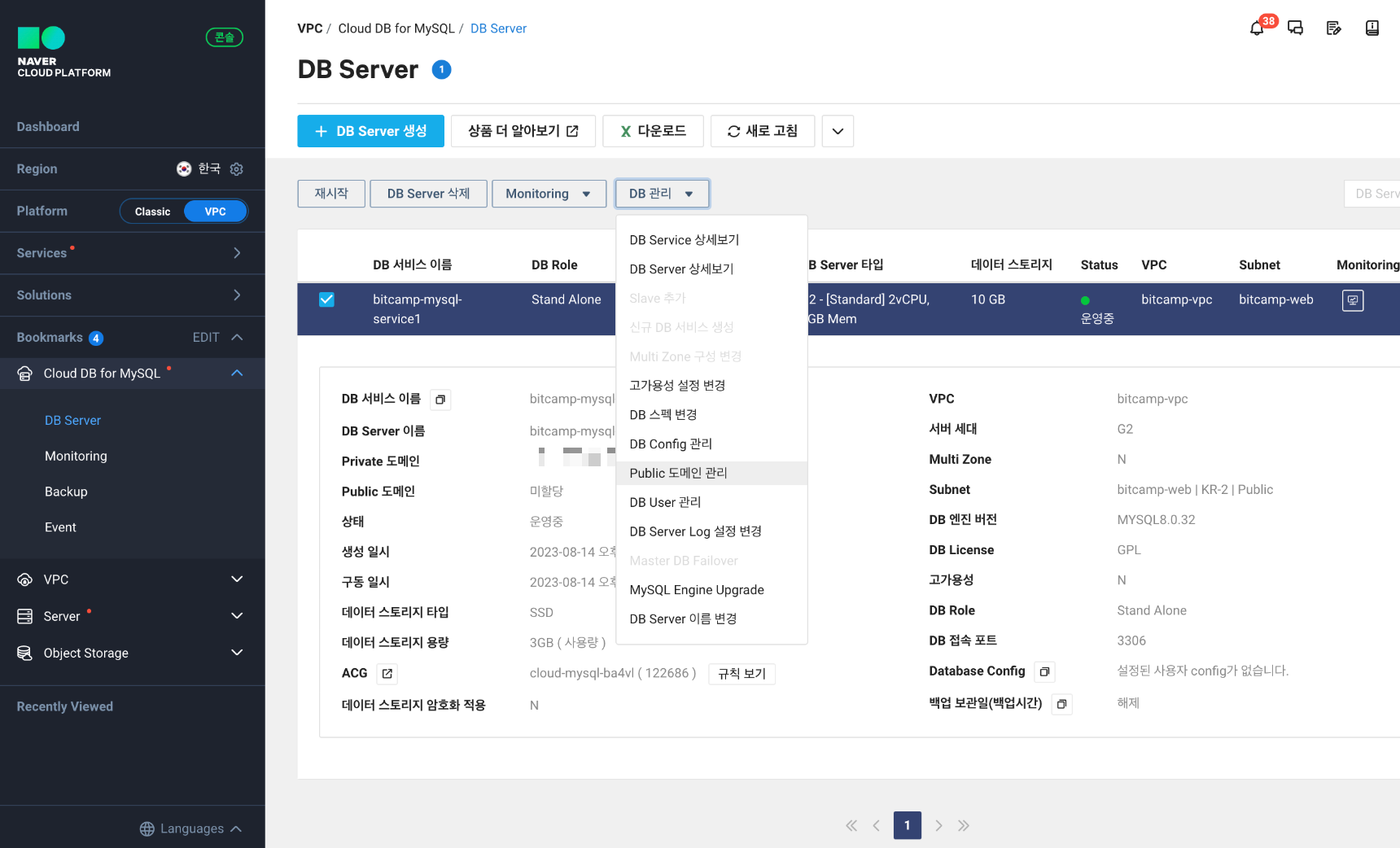Close the DB 관리 dropdown
Viewport: 1400px width, 848px height.
click(x=662, y=194)
